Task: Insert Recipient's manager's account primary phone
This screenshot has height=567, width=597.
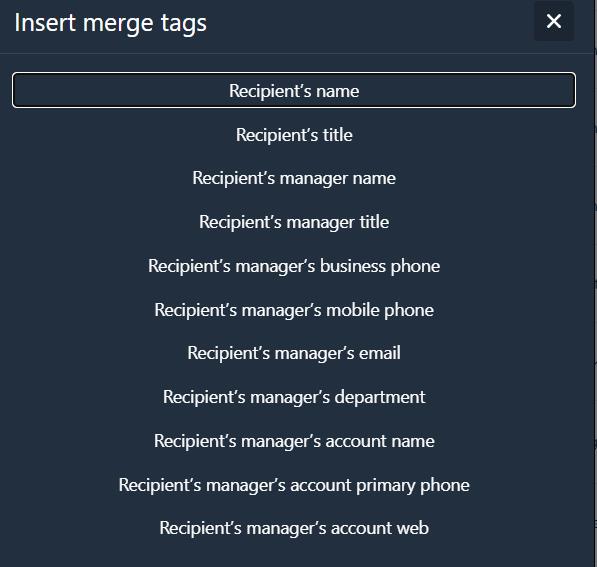Action: (294, 485)
